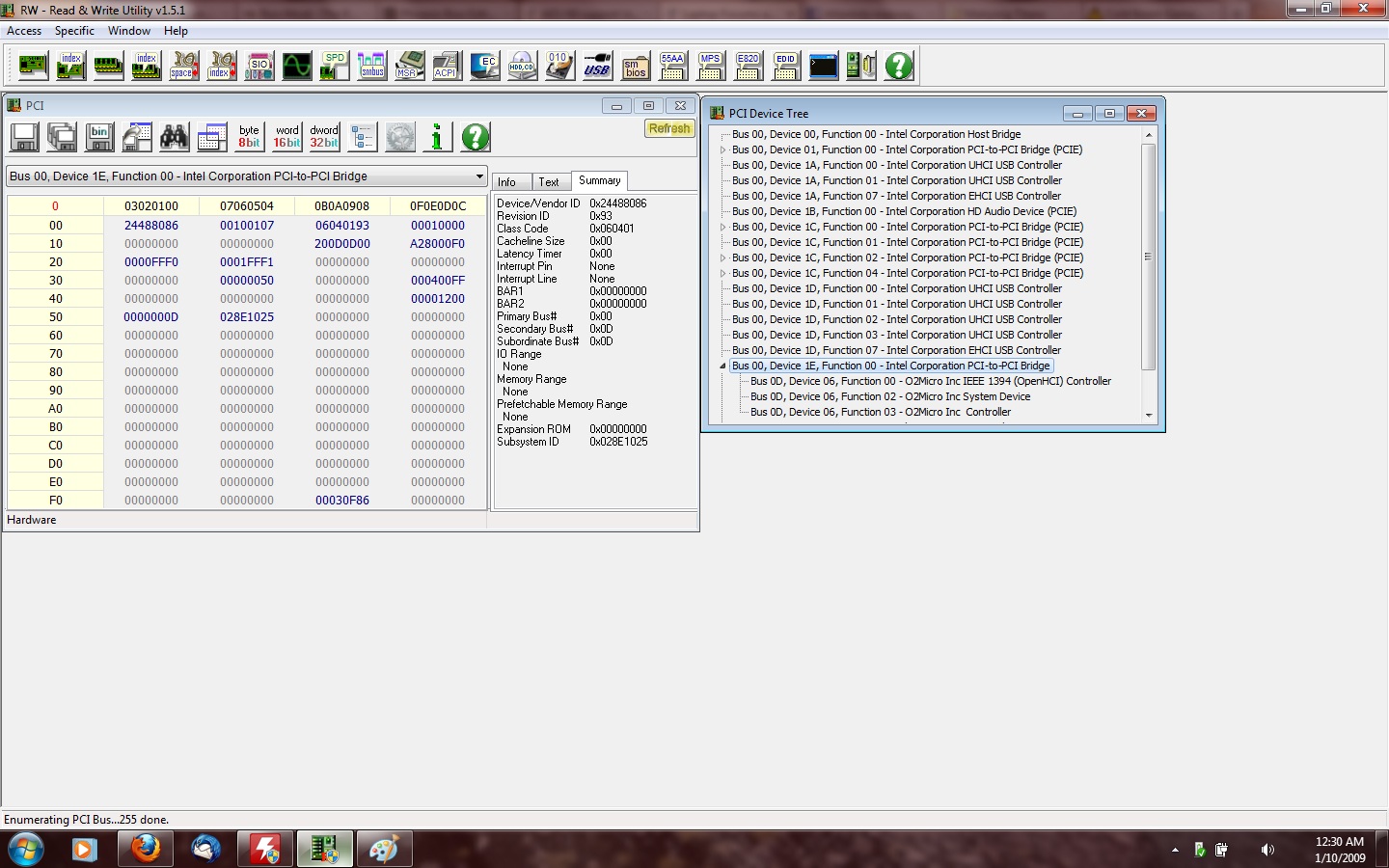Open Firefox from the taskbar
The height and width of the screenshot is (868, 1389).
coord(146,850)
